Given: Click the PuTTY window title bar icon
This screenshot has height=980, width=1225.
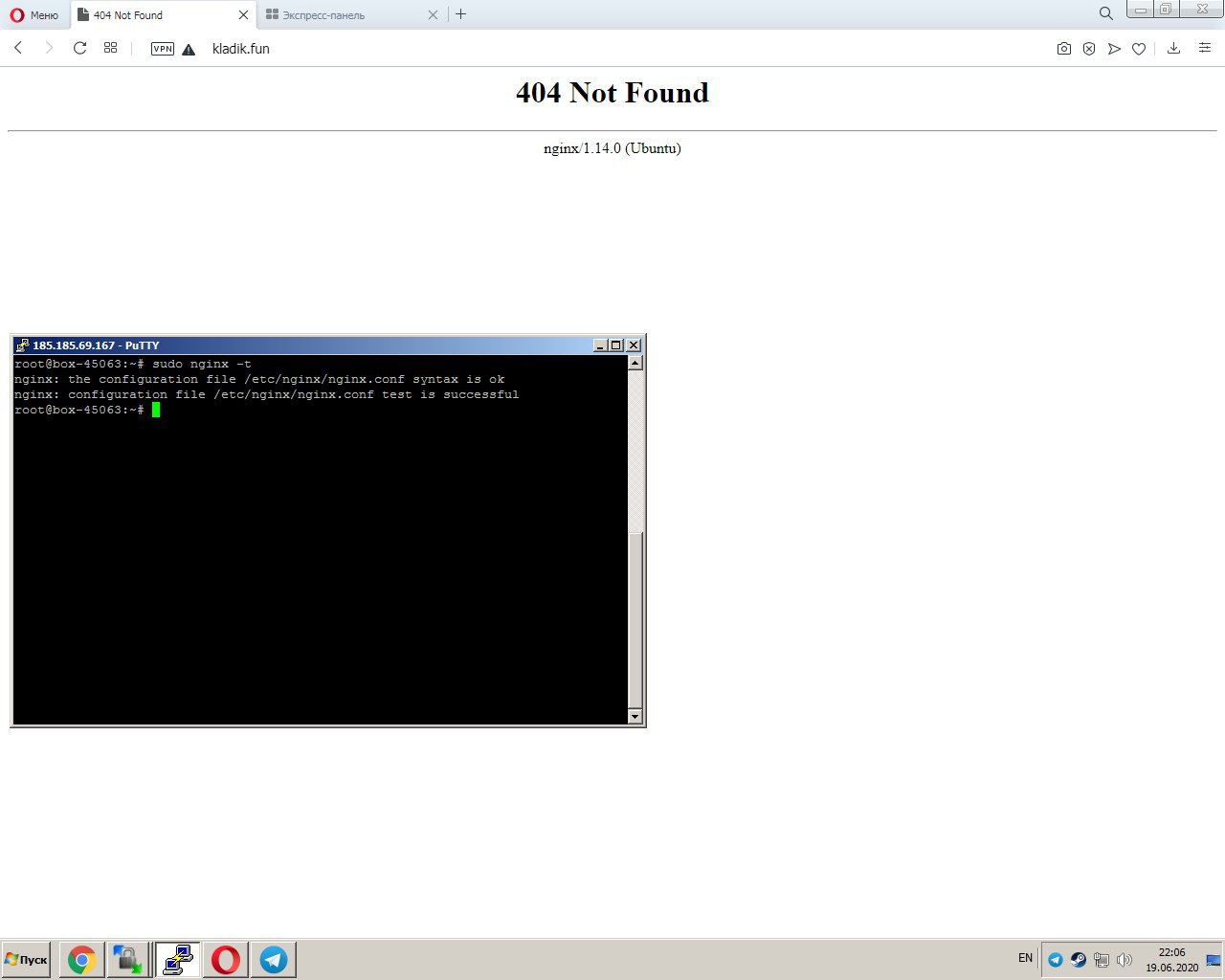Looking at the screenshot, I should point(22,345).
